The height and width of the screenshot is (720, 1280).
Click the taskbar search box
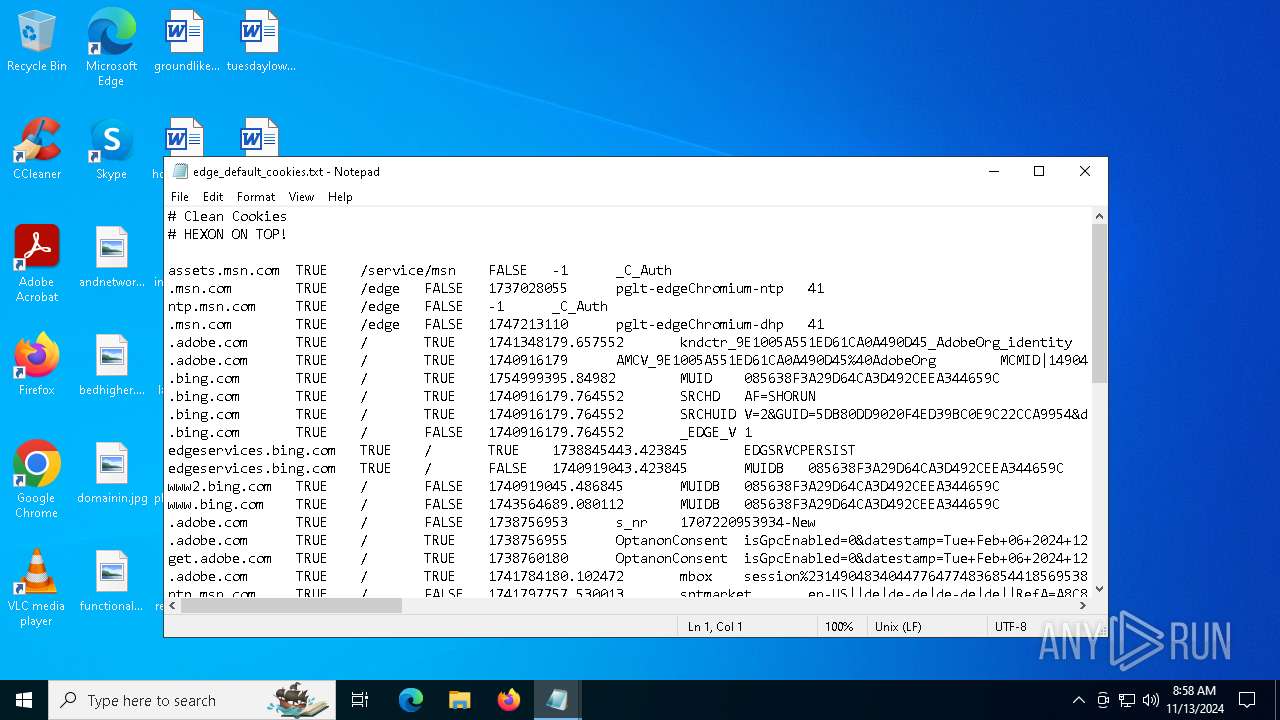click(x=192, y=700)
